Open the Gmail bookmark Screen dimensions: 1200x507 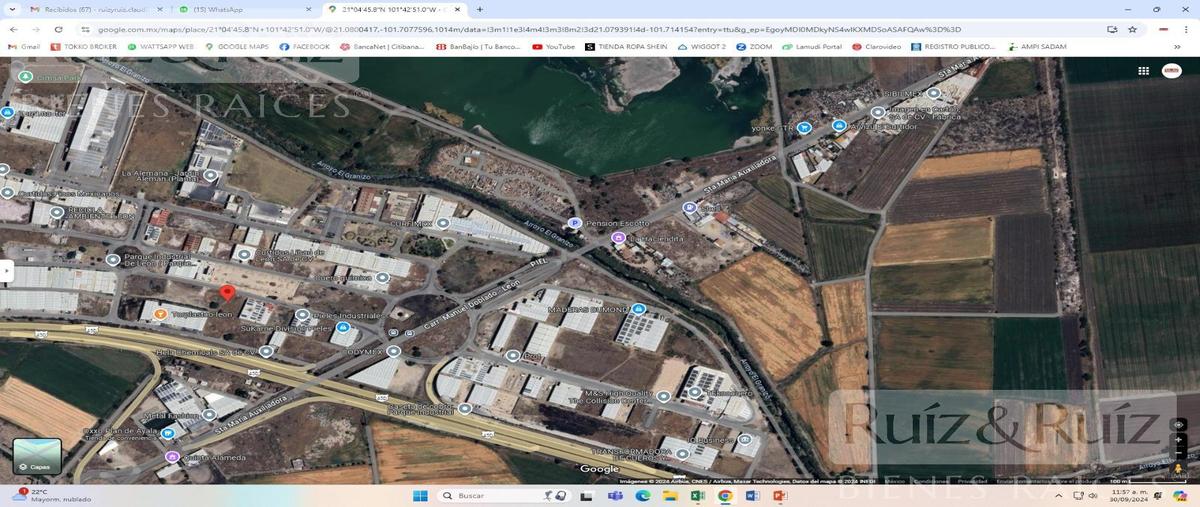click(x=24, y=47)
